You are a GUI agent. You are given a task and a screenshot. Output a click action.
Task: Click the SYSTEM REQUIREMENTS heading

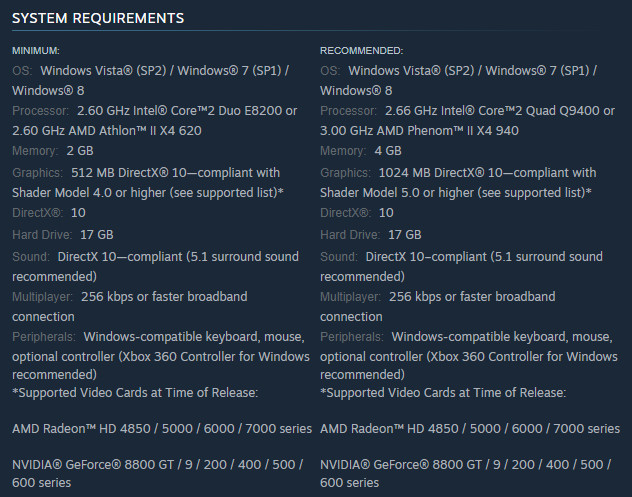[98, 18]
